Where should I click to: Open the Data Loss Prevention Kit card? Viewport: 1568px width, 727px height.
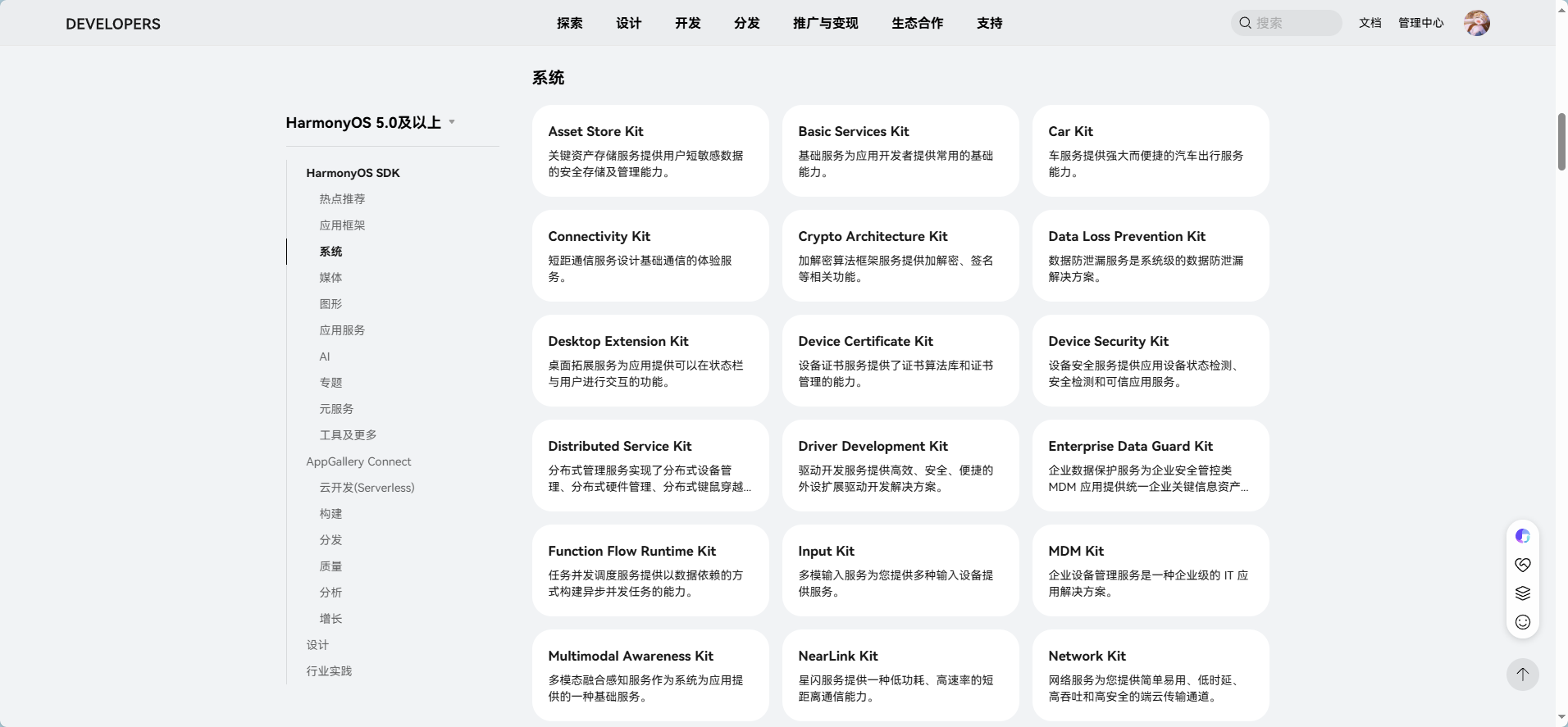point(1151,256)
